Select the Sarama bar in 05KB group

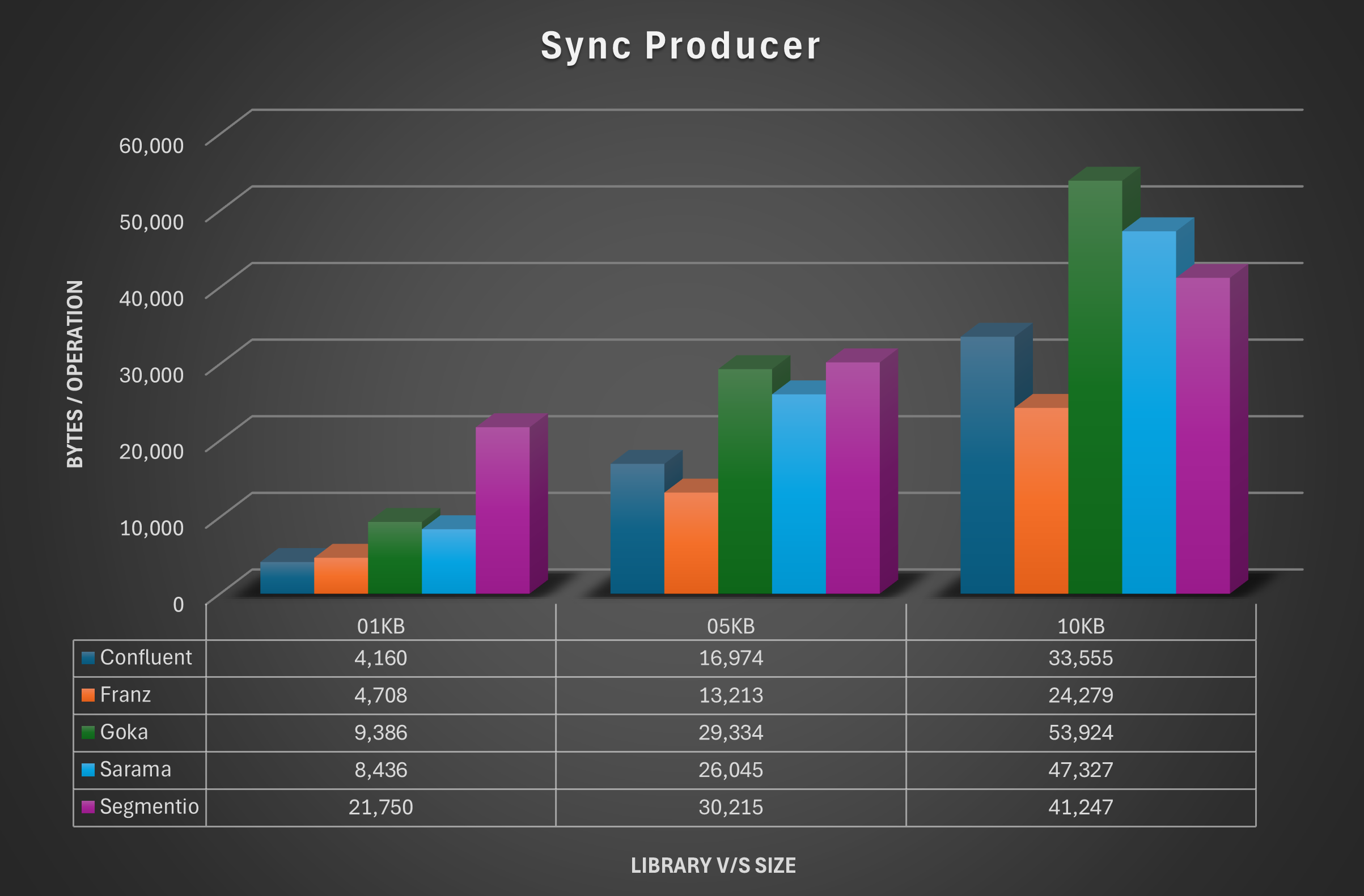point(799,493)
